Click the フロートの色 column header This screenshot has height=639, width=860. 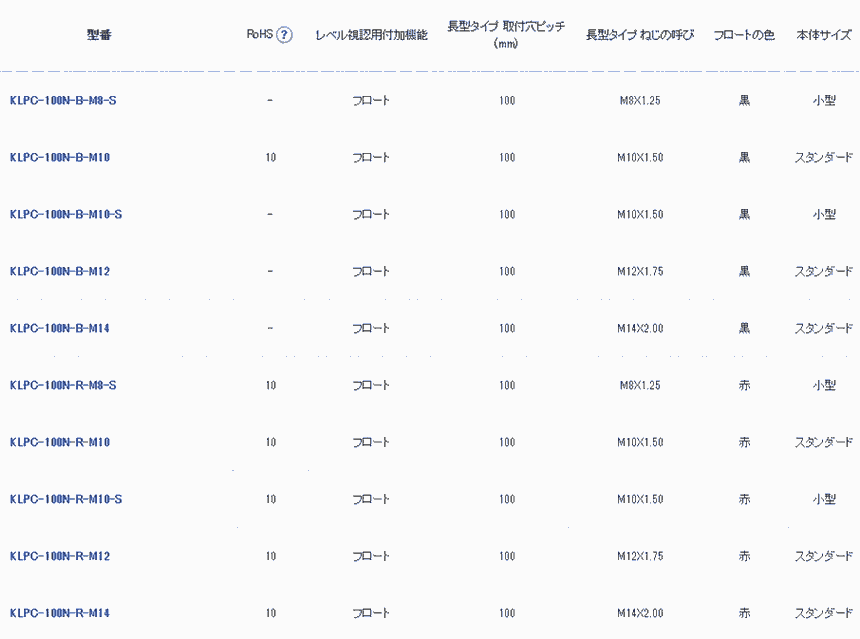(x=744, y=35)
